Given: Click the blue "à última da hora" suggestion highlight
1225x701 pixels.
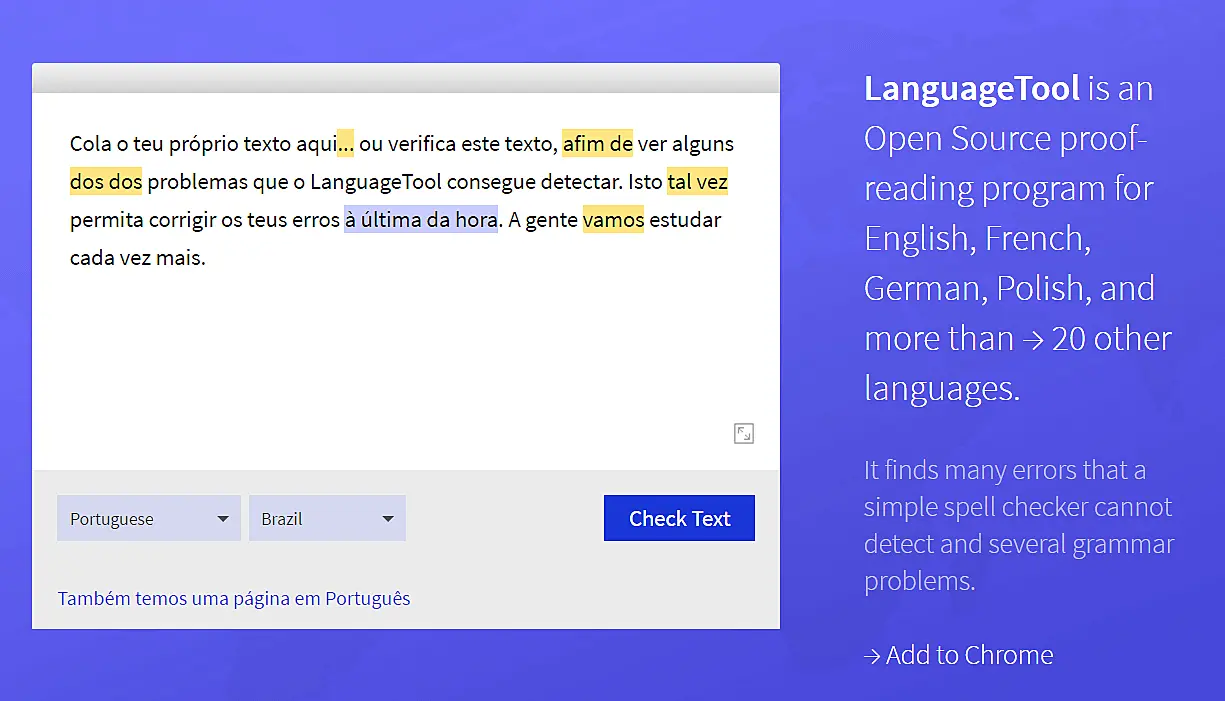Looking at the screenshot, I should pos(421,219).
